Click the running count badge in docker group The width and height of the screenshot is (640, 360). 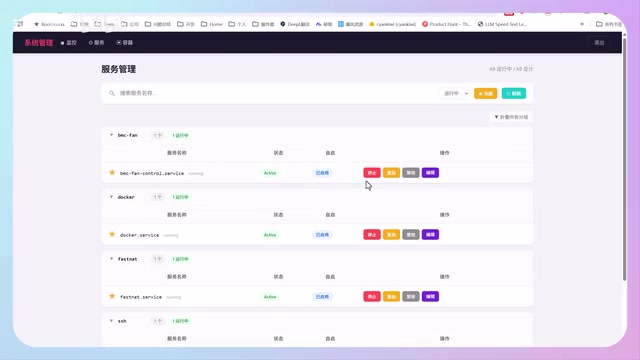coord(180,197)
